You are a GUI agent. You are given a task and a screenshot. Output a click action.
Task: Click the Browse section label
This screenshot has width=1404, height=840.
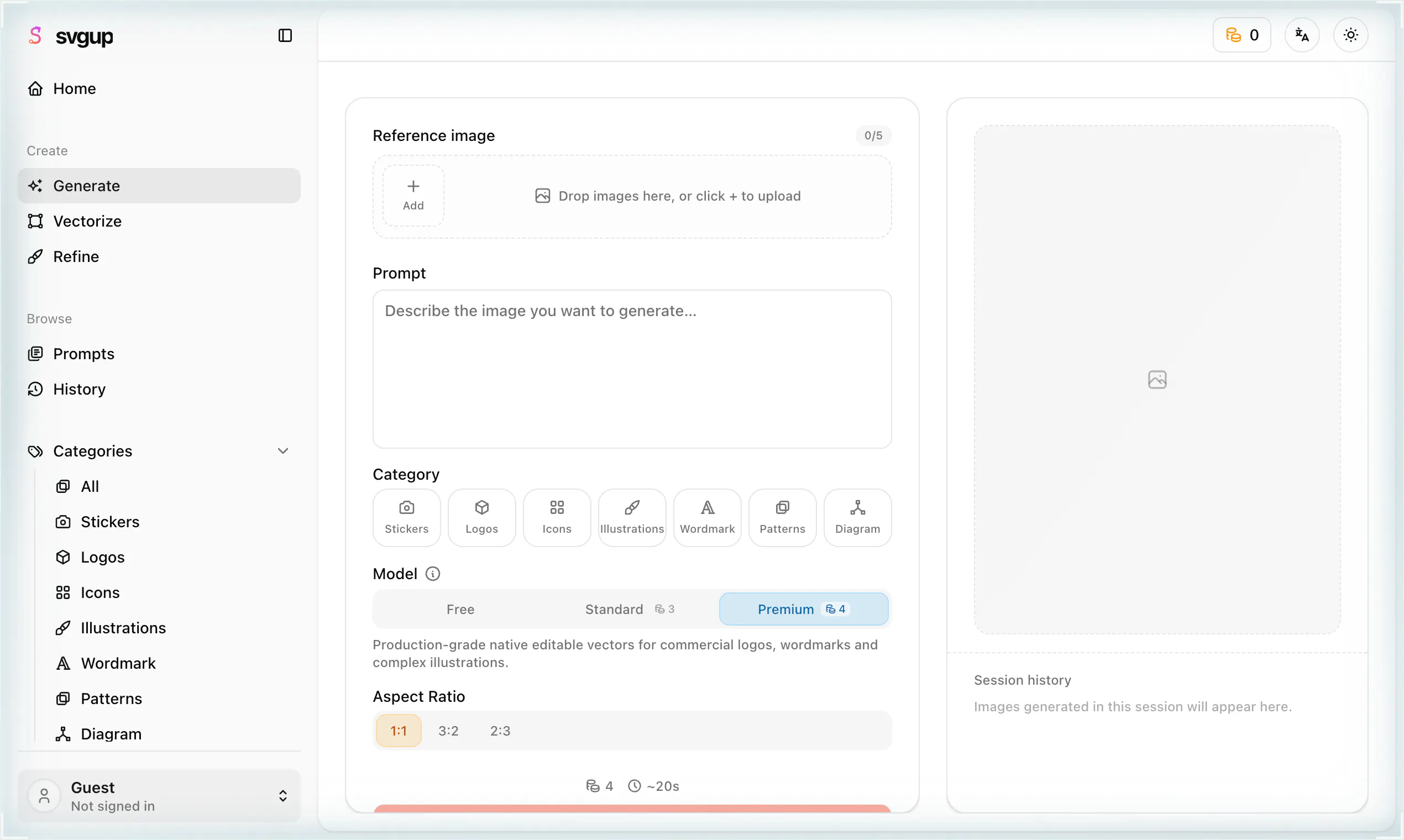pos(49,319)
